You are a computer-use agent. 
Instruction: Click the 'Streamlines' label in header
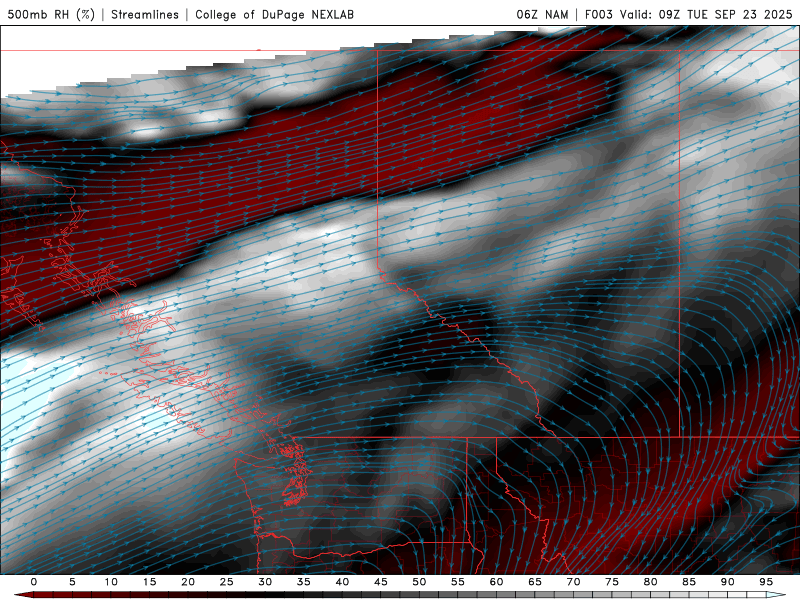[x=145, y=14]
